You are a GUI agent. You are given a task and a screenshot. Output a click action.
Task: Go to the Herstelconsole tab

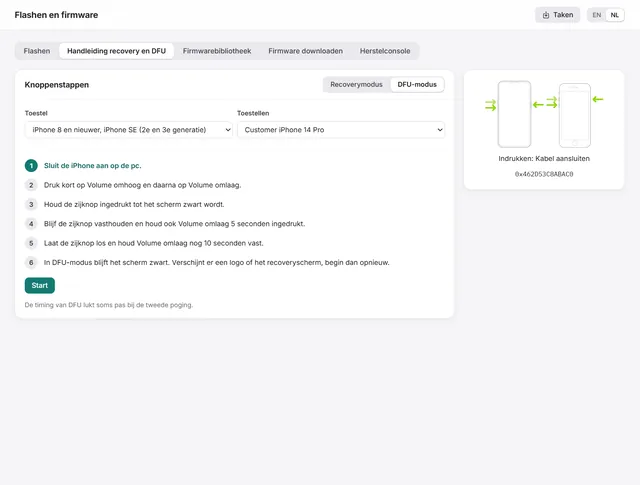point(385,51)
